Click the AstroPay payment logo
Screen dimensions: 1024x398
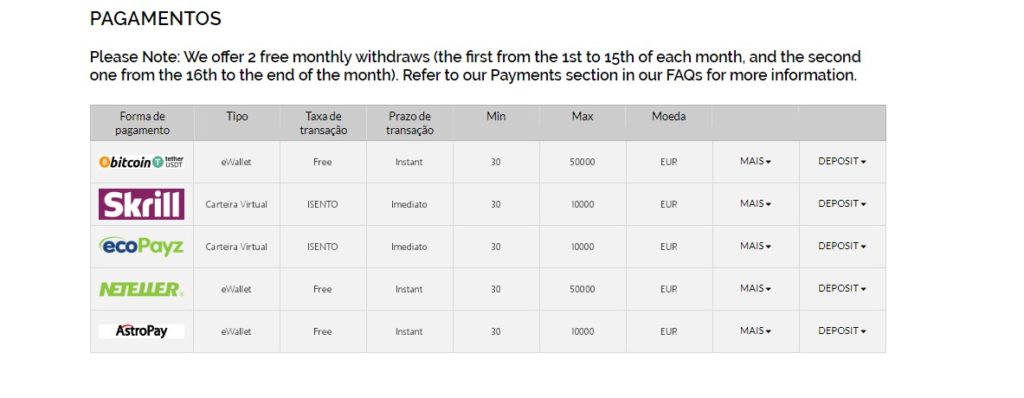click(x=141, y=331)
